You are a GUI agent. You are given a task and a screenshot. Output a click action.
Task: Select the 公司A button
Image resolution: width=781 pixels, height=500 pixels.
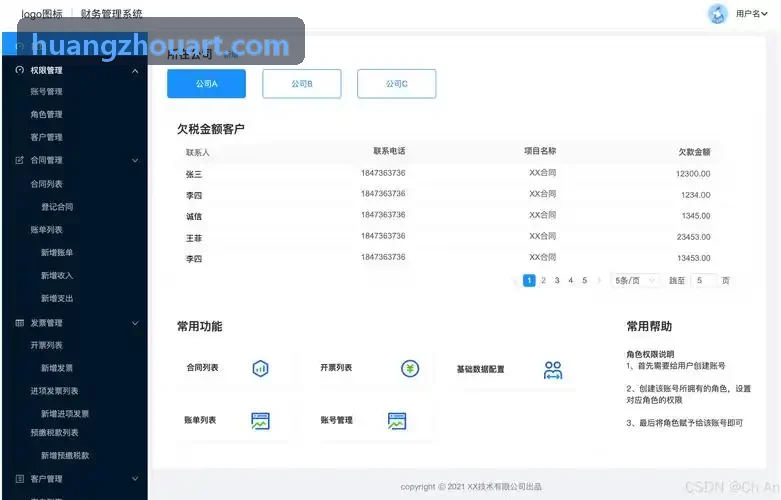[206, 84]
